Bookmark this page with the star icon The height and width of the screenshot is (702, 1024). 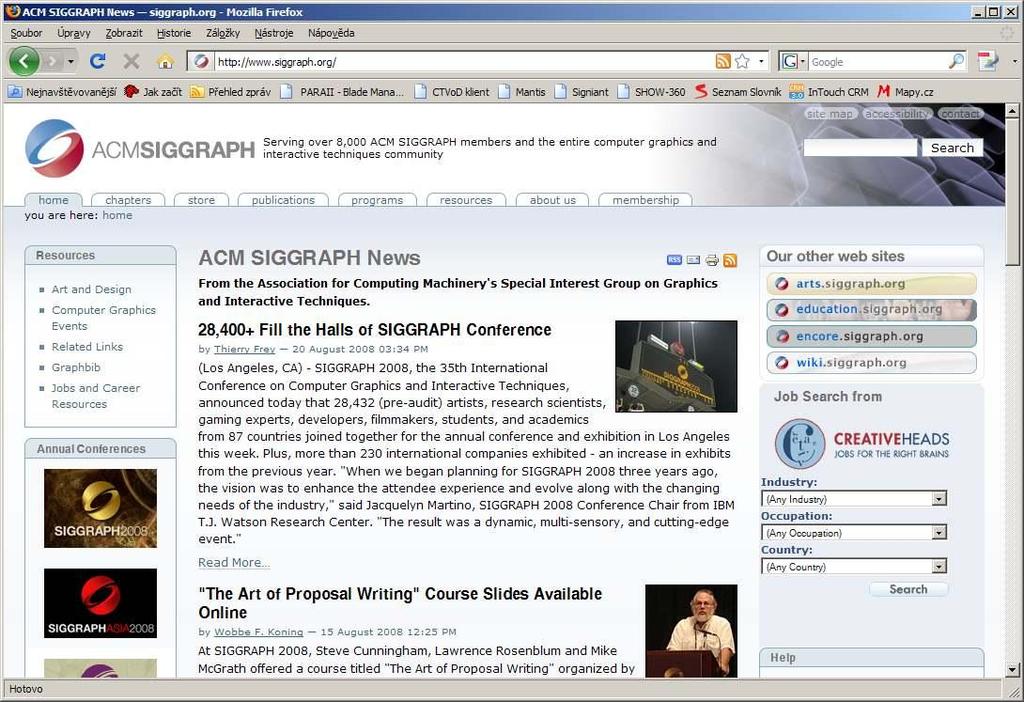pyautogui.click(x=743, y=61)
